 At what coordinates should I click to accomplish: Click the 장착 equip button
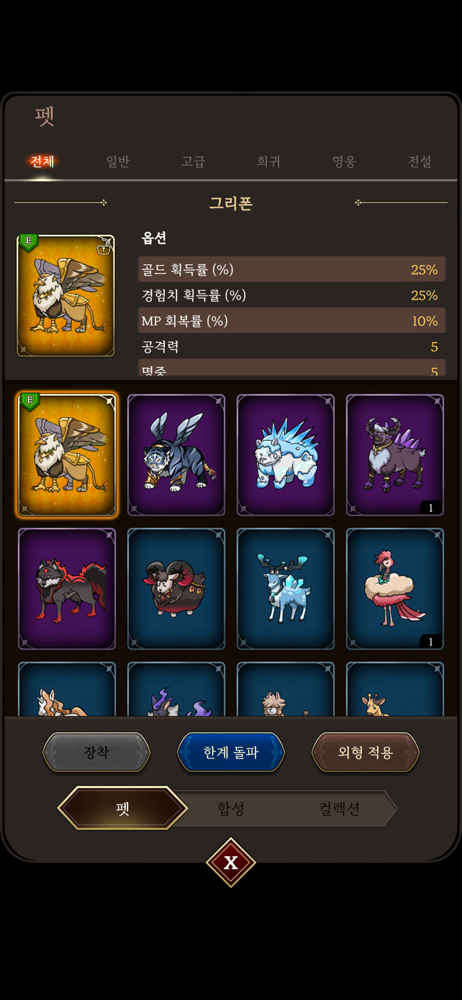pyautogui.click(x=96, y=752)
